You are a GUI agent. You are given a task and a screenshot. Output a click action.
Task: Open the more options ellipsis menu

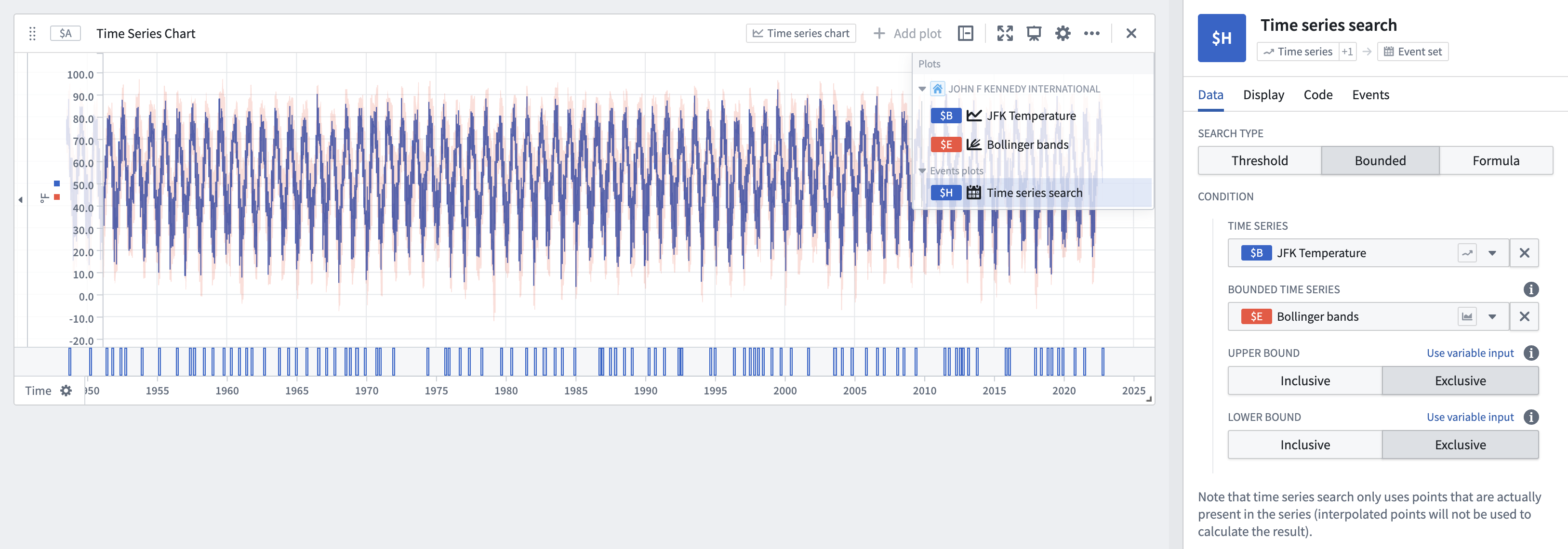click(x=1092, y=34)
